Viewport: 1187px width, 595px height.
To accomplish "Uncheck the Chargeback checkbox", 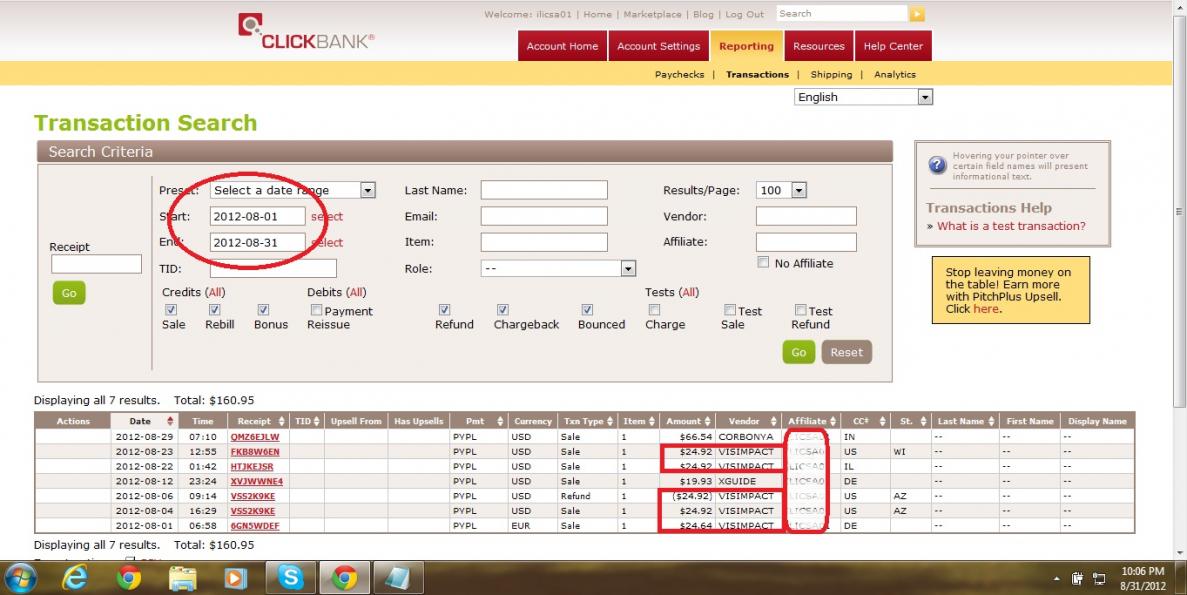I will (503, 310).
